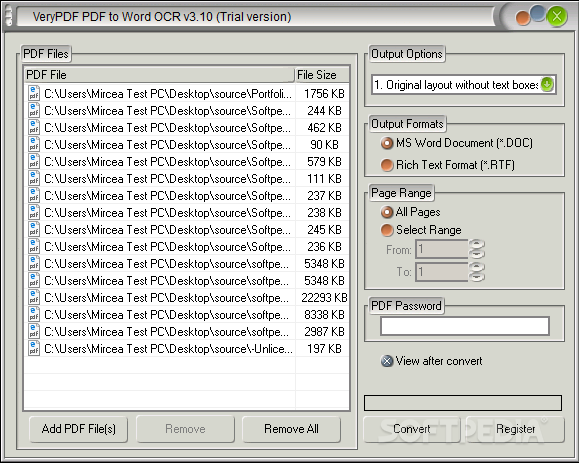This screenshot has width=579, height=463.
Task: Click the 2987 KB file size cell
Action: 324,332
